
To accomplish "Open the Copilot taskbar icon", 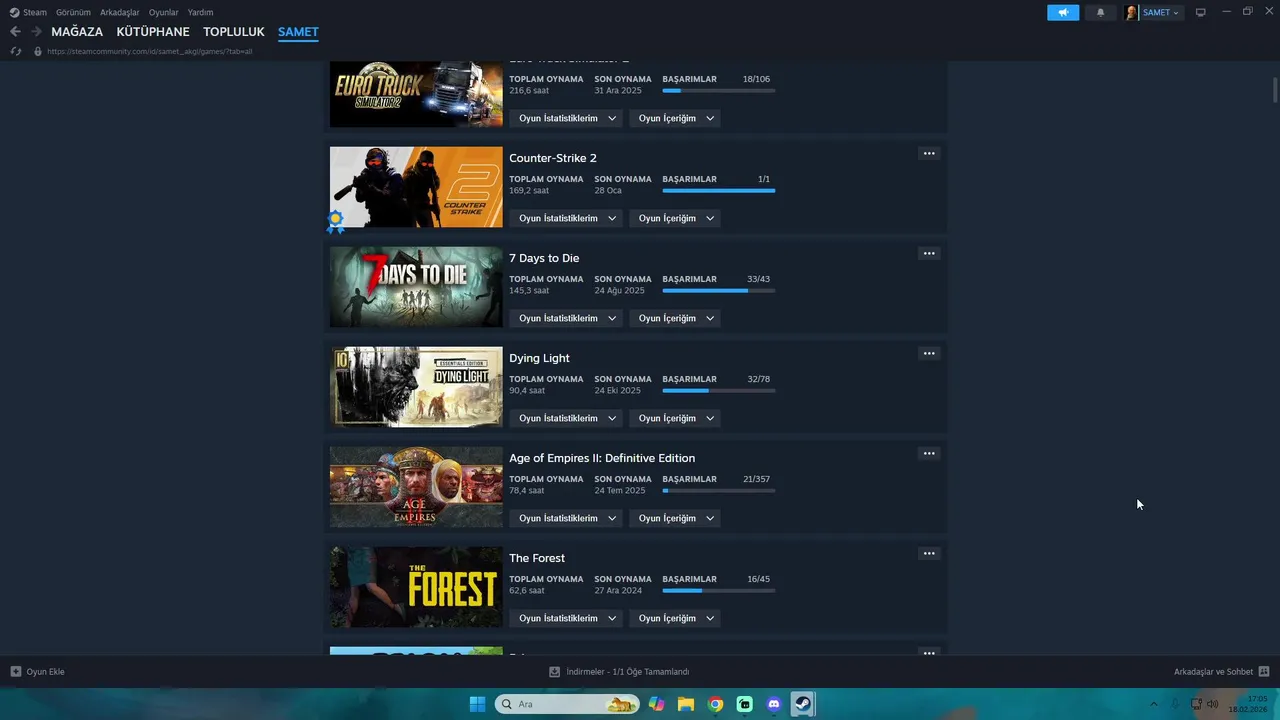I will (656, 704).
